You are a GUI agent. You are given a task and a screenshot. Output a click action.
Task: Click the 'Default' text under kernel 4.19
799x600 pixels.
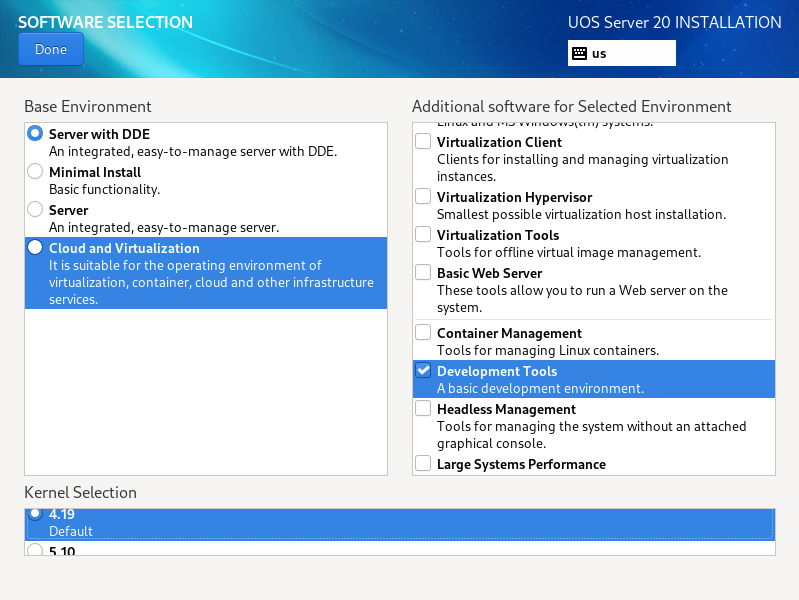(71, 531)
